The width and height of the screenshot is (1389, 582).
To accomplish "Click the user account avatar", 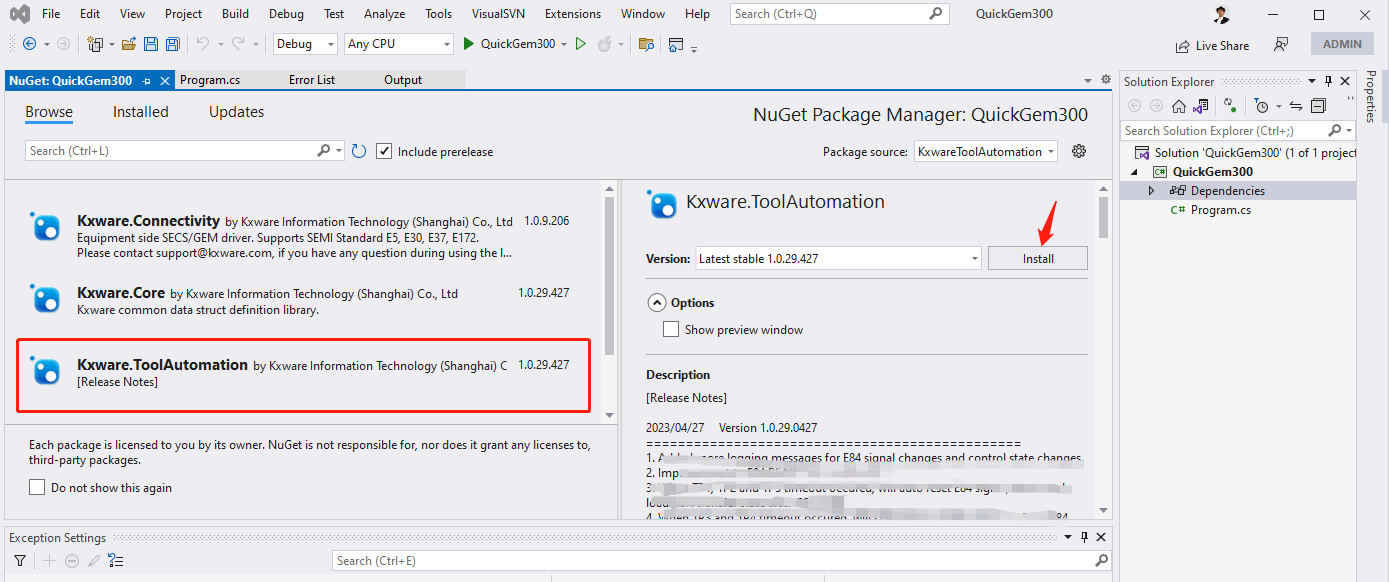I will pos(1222,15).
